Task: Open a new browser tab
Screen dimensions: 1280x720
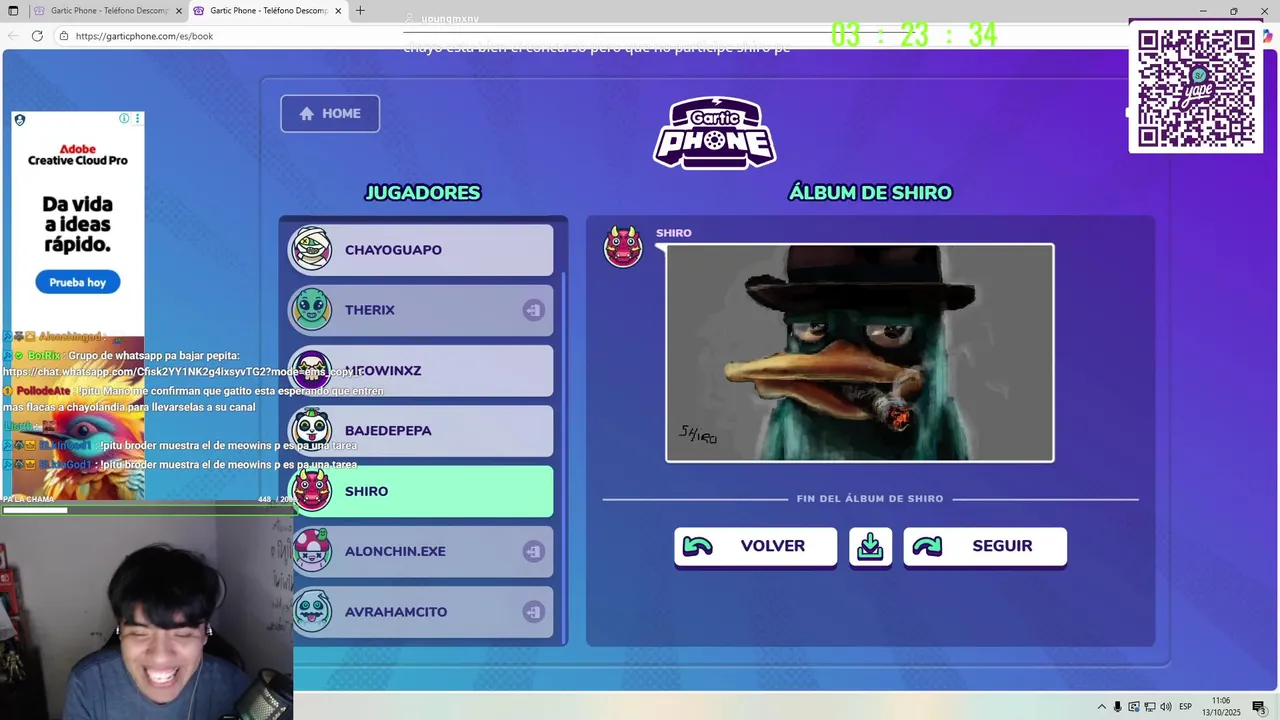Action: [x=360, y=11]
